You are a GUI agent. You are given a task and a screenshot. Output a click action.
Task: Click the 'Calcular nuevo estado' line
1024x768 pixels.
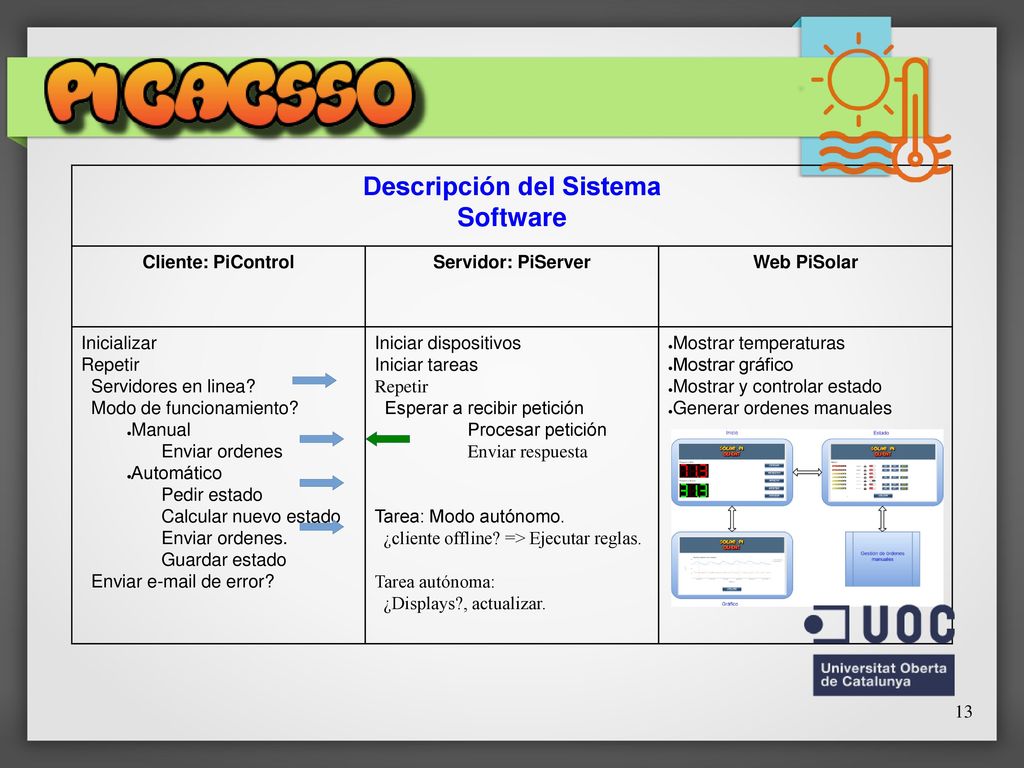[x=251, y=516]
